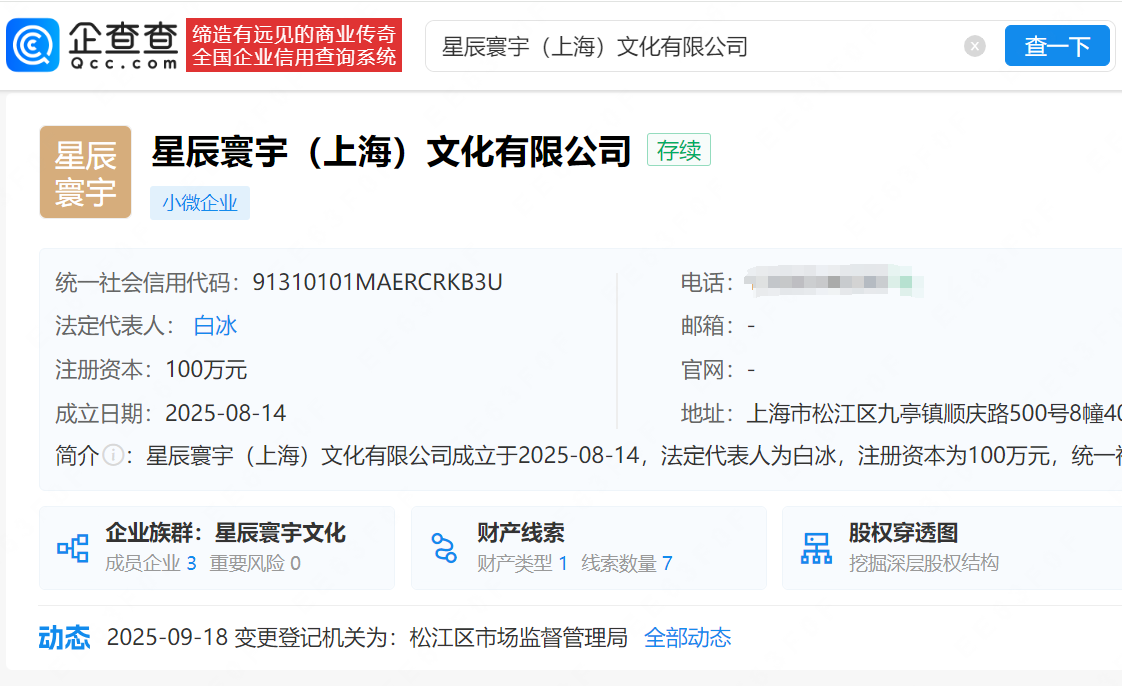The width and height of the screenshot is (1122, 686).
Task: Click the unified social credit code text
Action: (377, 283)
